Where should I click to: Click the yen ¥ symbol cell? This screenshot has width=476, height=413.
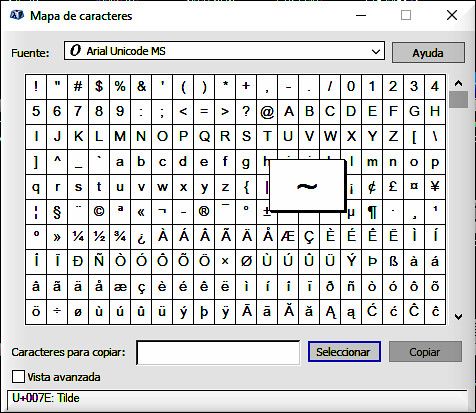435,187
